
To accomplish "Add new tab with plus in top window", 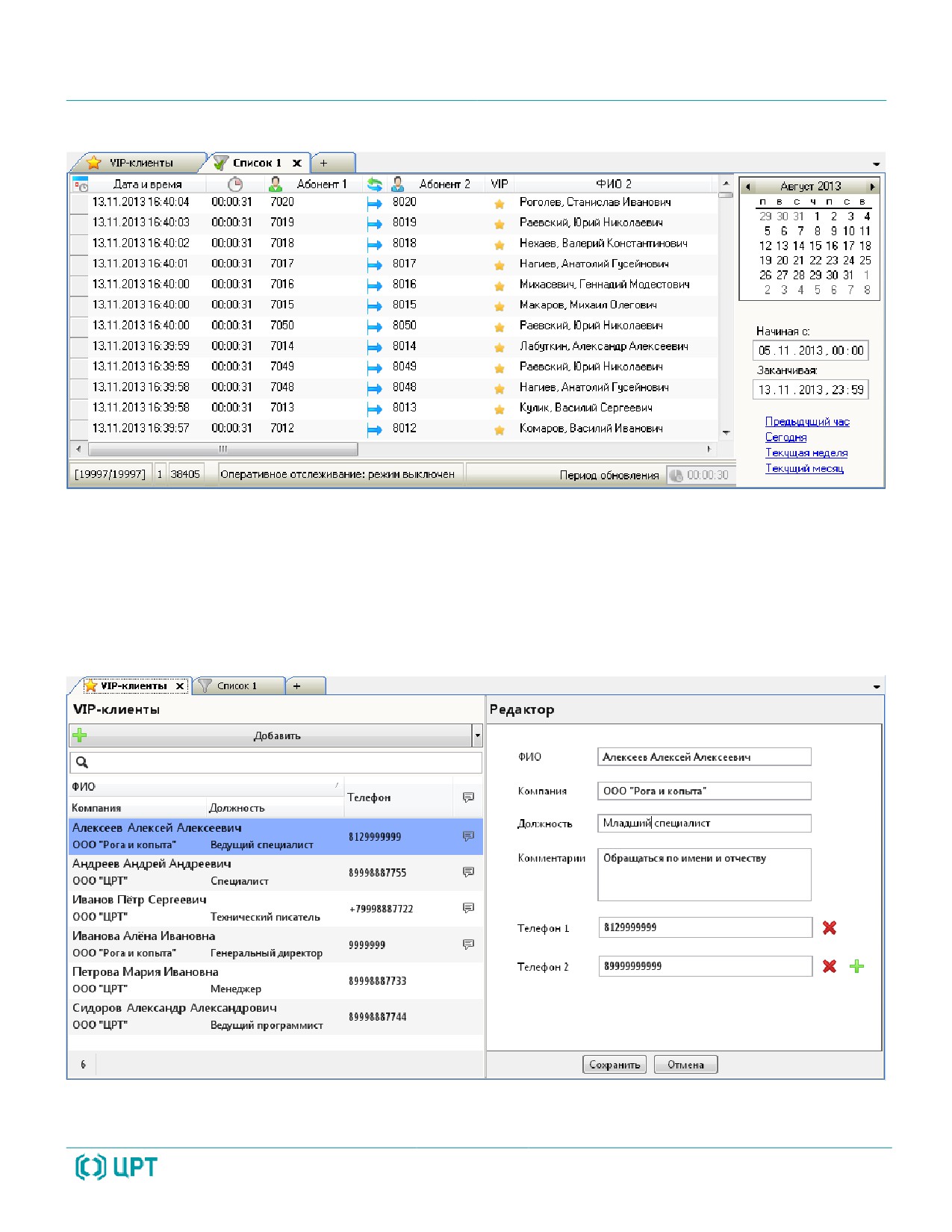I will click(x=323, y=163).
